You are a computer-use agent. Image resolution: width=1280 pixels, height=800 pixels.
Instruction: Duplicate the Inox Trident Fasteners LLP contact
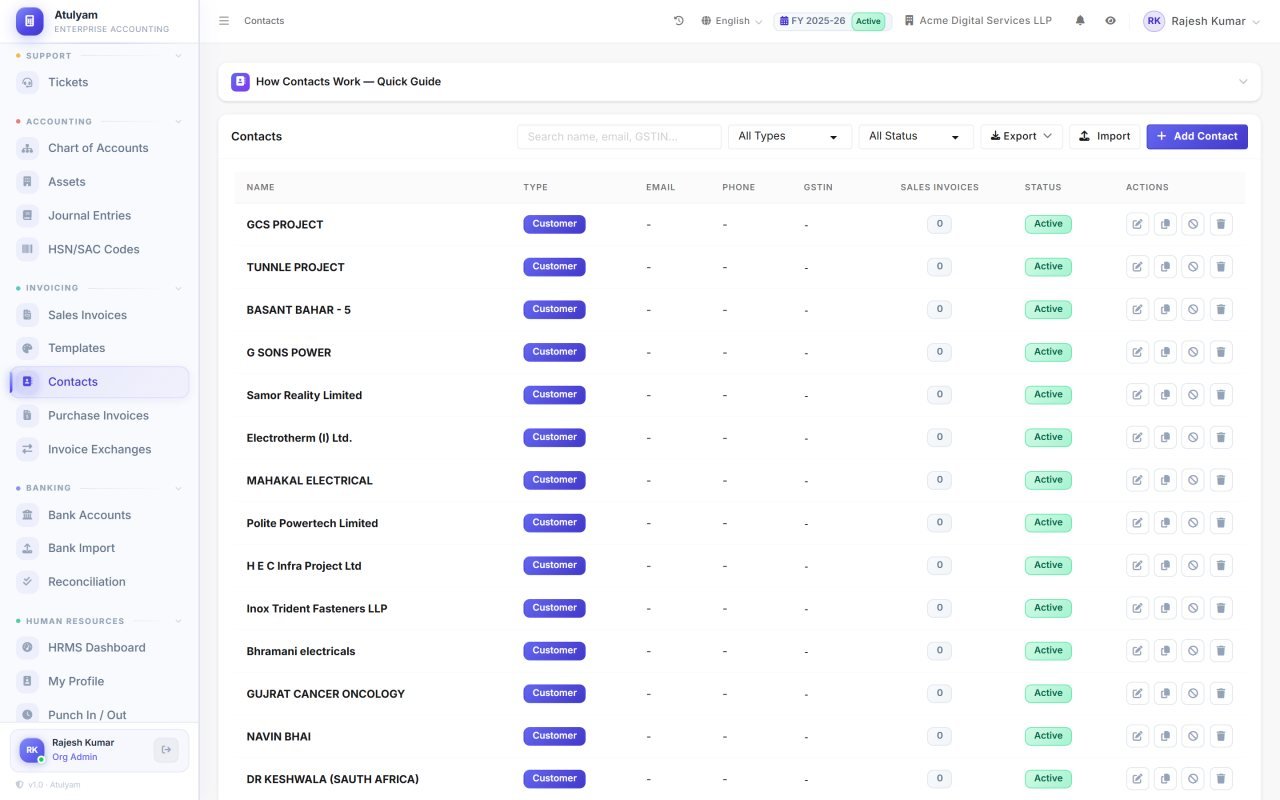tap(1165, 608)
